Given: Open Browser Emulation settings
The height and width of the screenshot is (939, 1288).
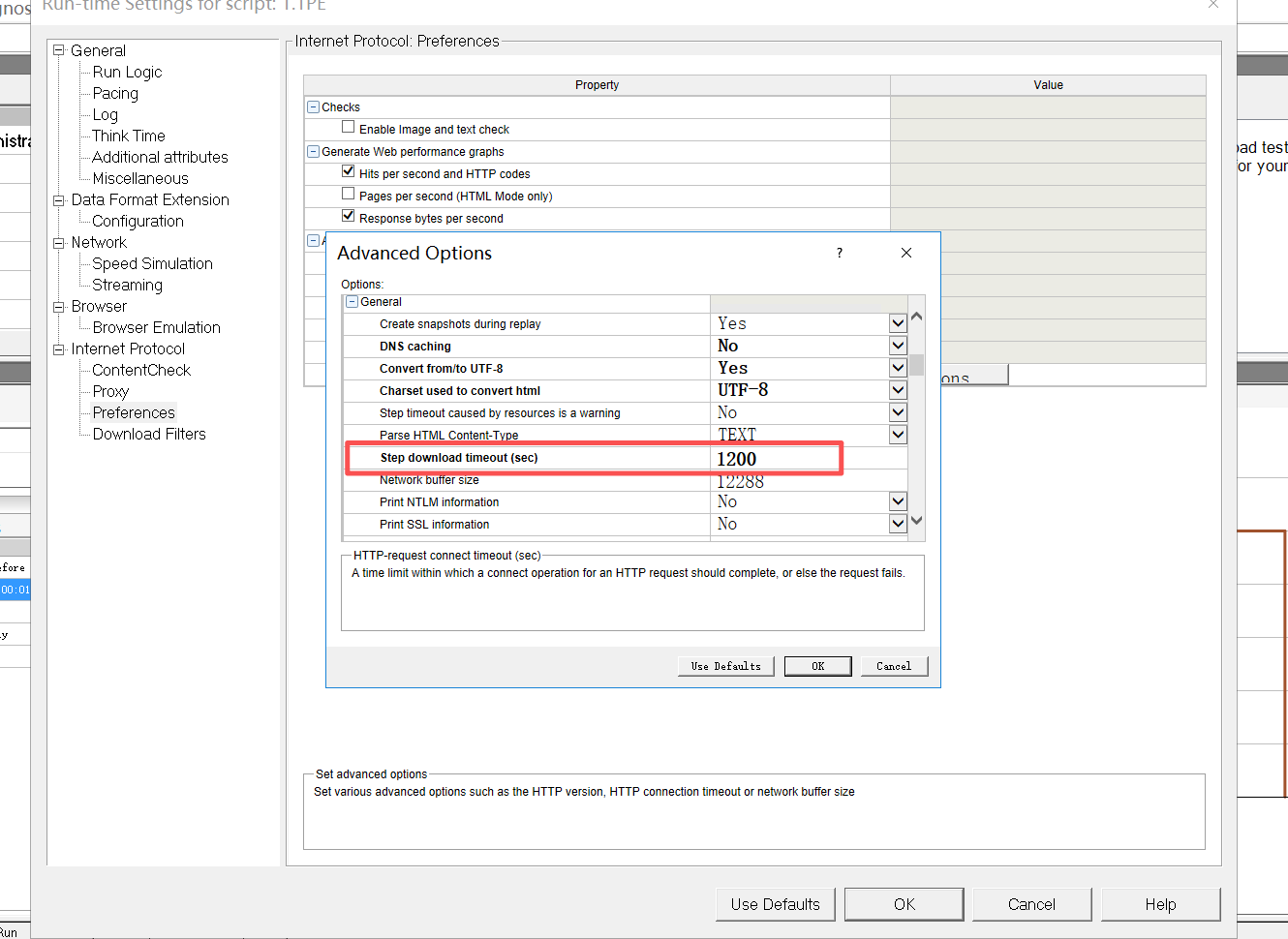Looking at the screenshot, I should pos(156,327).
